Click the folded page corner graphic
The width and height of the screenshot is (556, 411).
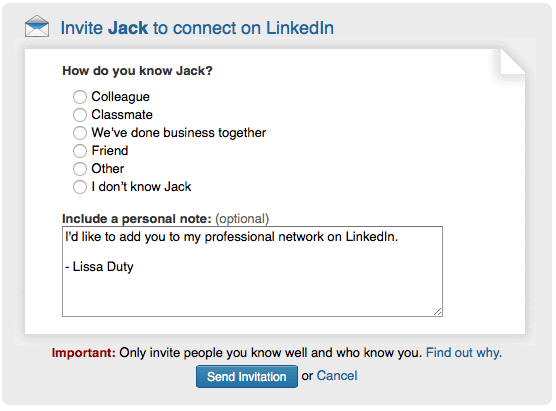click(512, 62)
